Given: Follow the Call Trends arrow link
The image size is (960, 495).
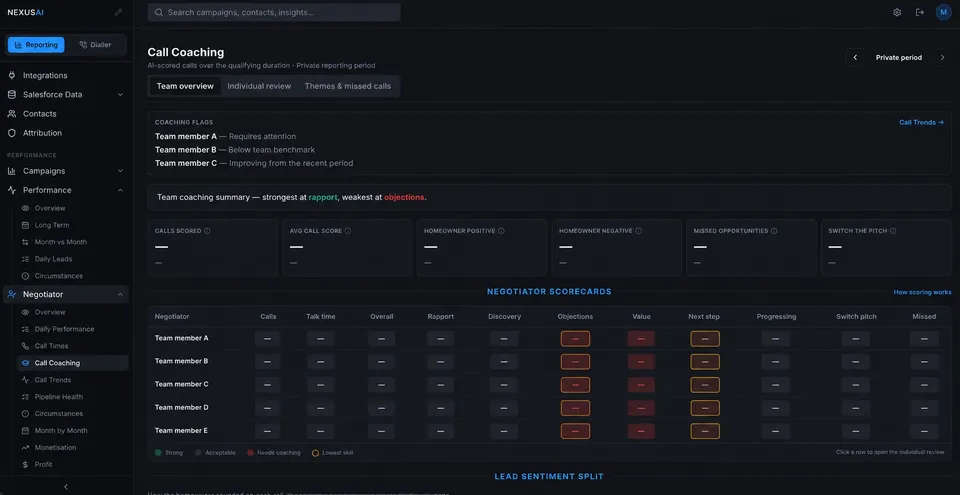Looking at the screenshot, I should (921, 123).
